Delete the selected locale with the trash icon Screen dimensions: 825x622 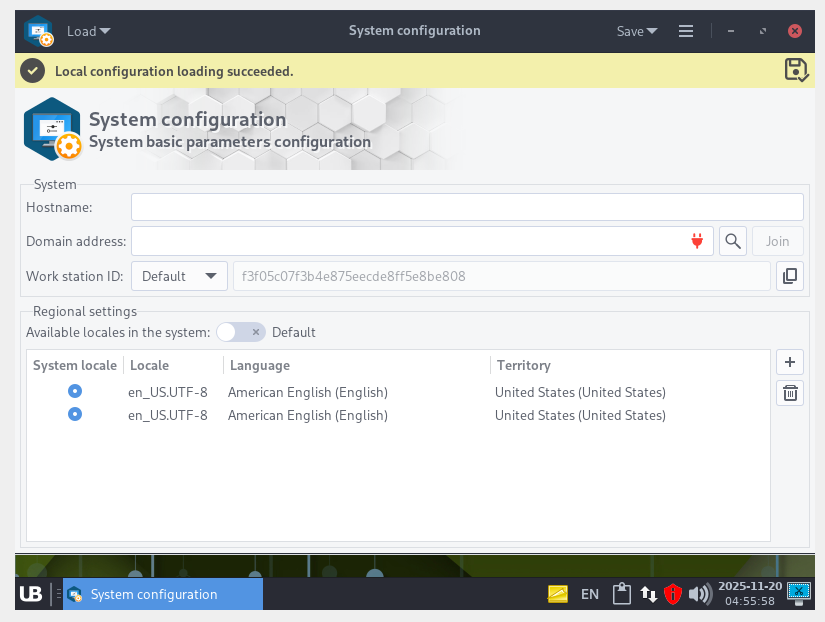[x=790, y=393]
